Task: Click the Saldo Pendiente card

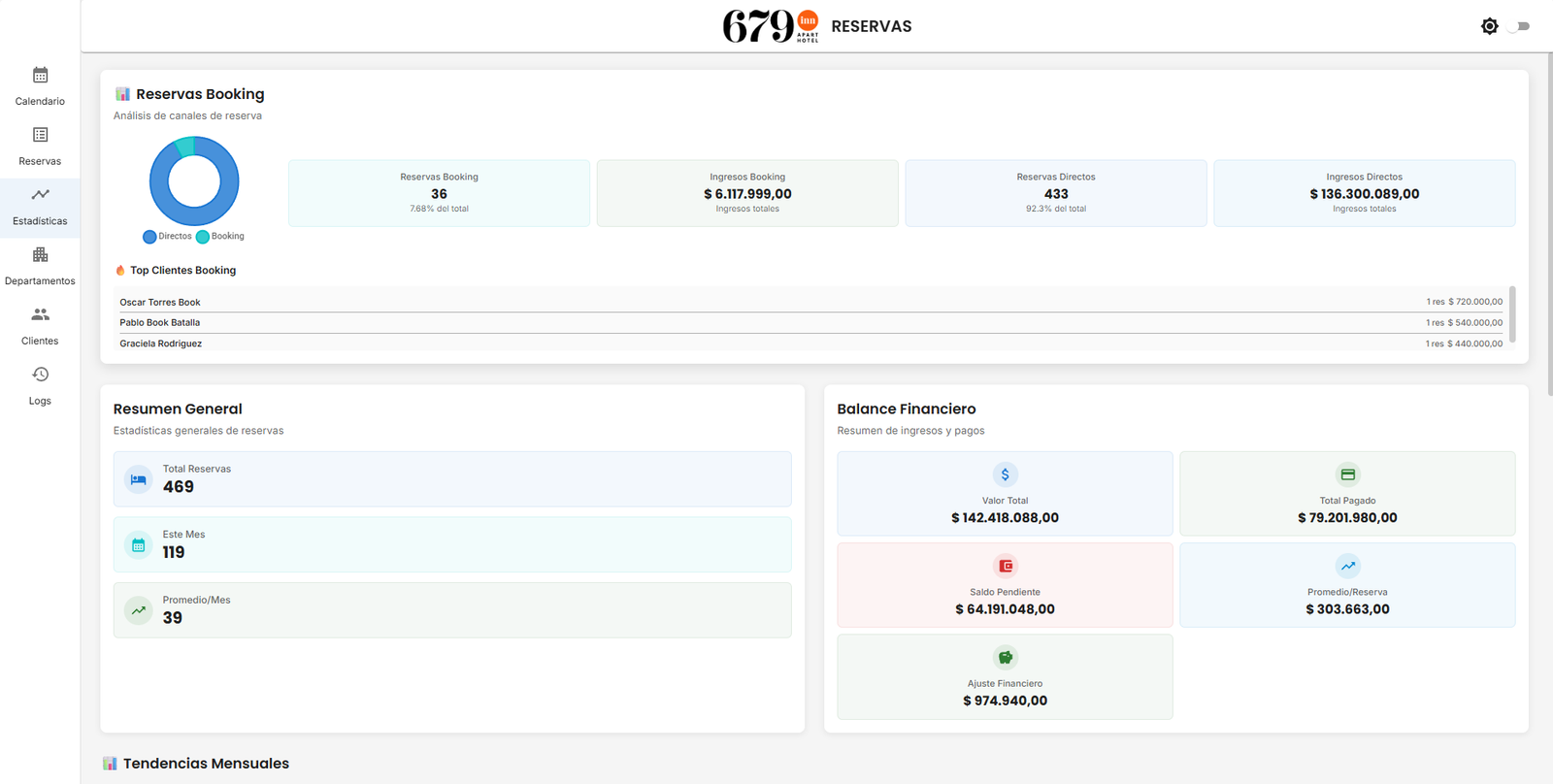Action: pos(1005,585)
